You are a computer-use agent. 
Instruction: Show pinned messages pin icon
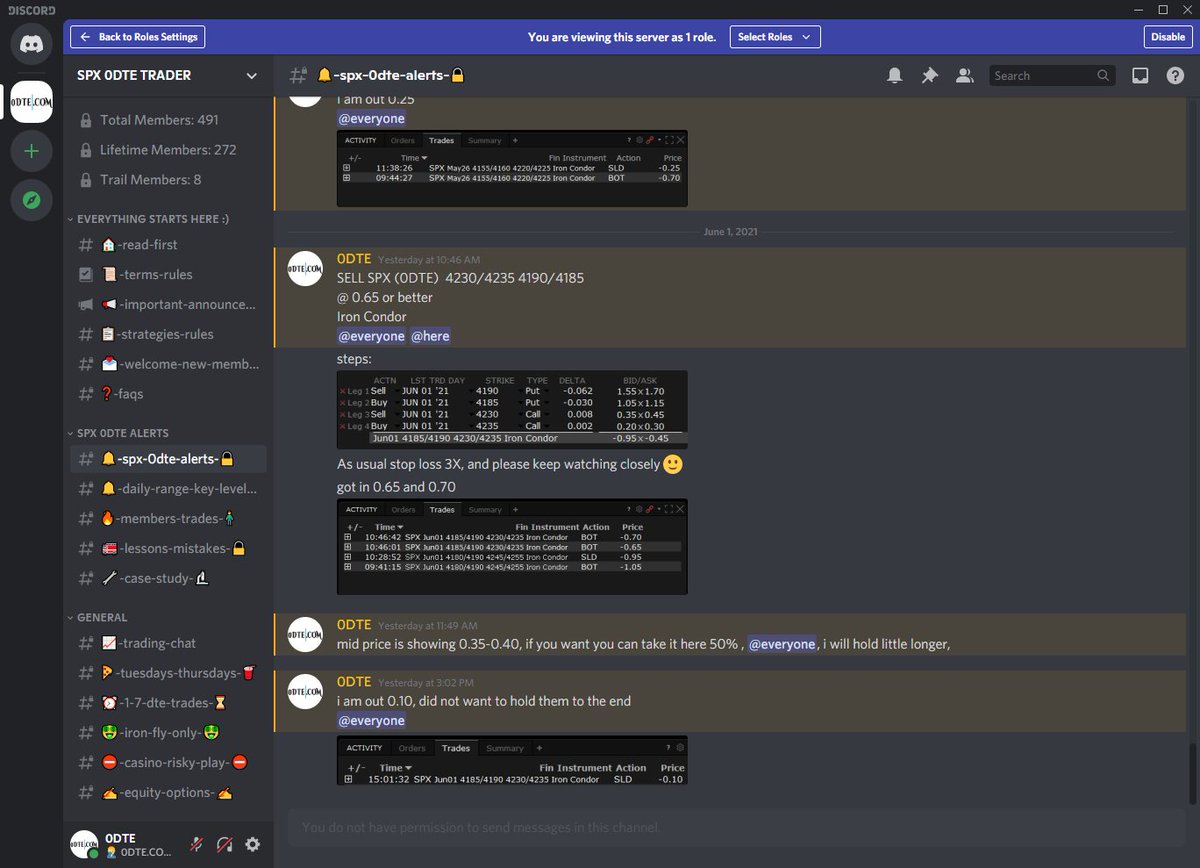(929, 75)
